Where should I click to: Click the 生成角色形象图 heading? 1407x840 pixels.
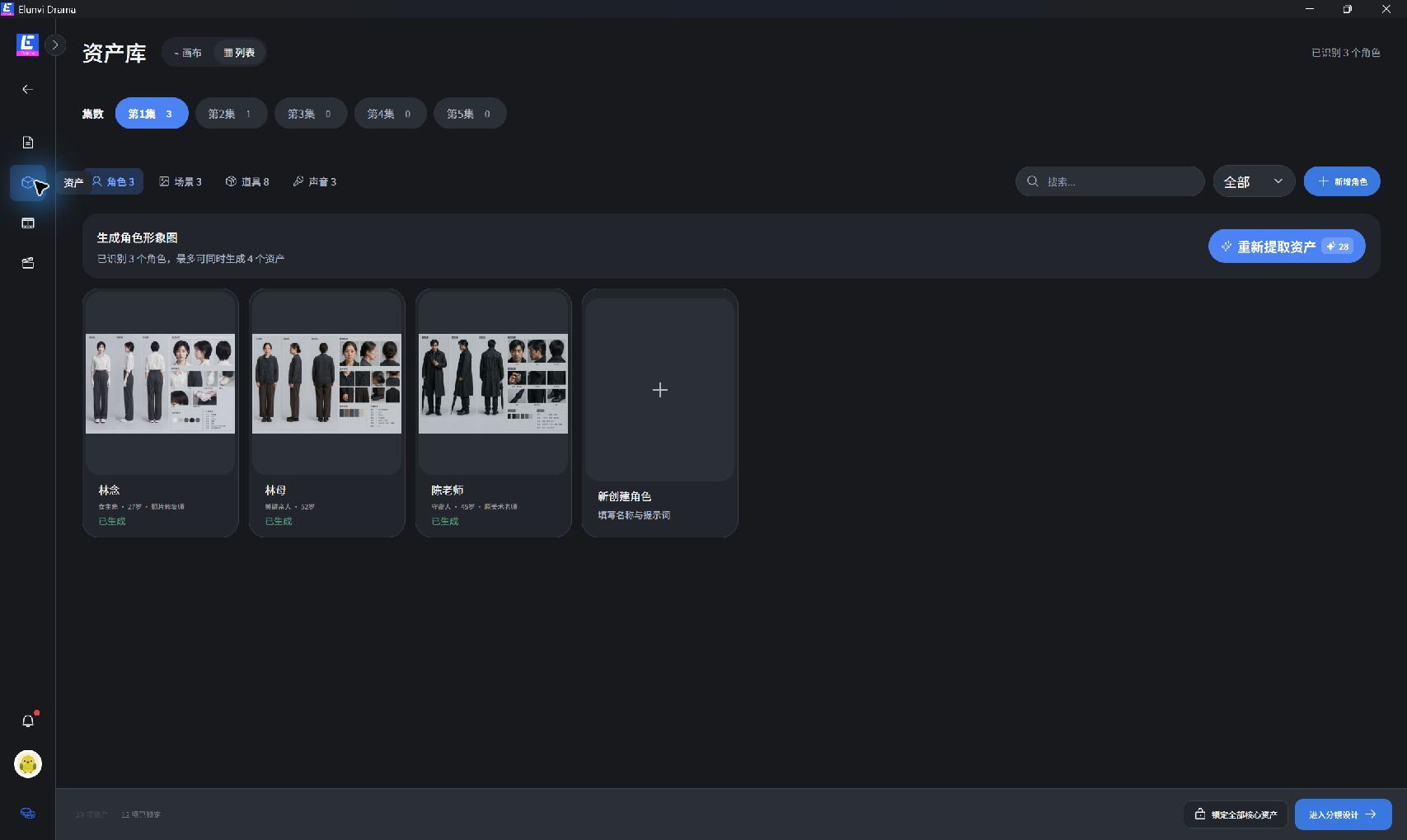pos(137,237)
